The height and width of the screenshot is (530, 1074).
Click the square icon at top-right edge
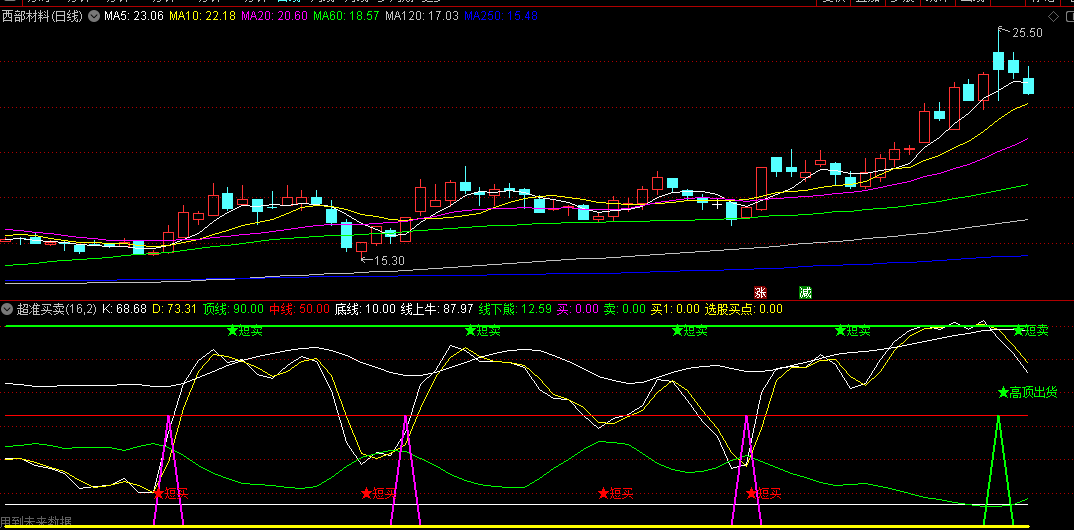pyautogui.click(x=1068, y=17)
